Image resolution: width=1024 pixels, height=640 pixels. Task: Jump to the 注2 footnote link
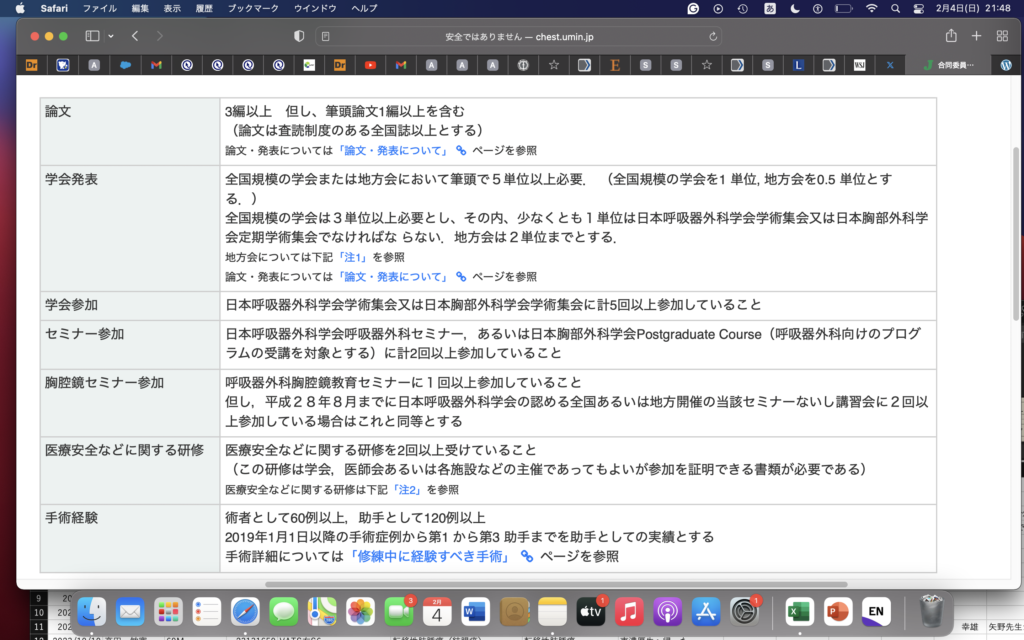[408, 490]
